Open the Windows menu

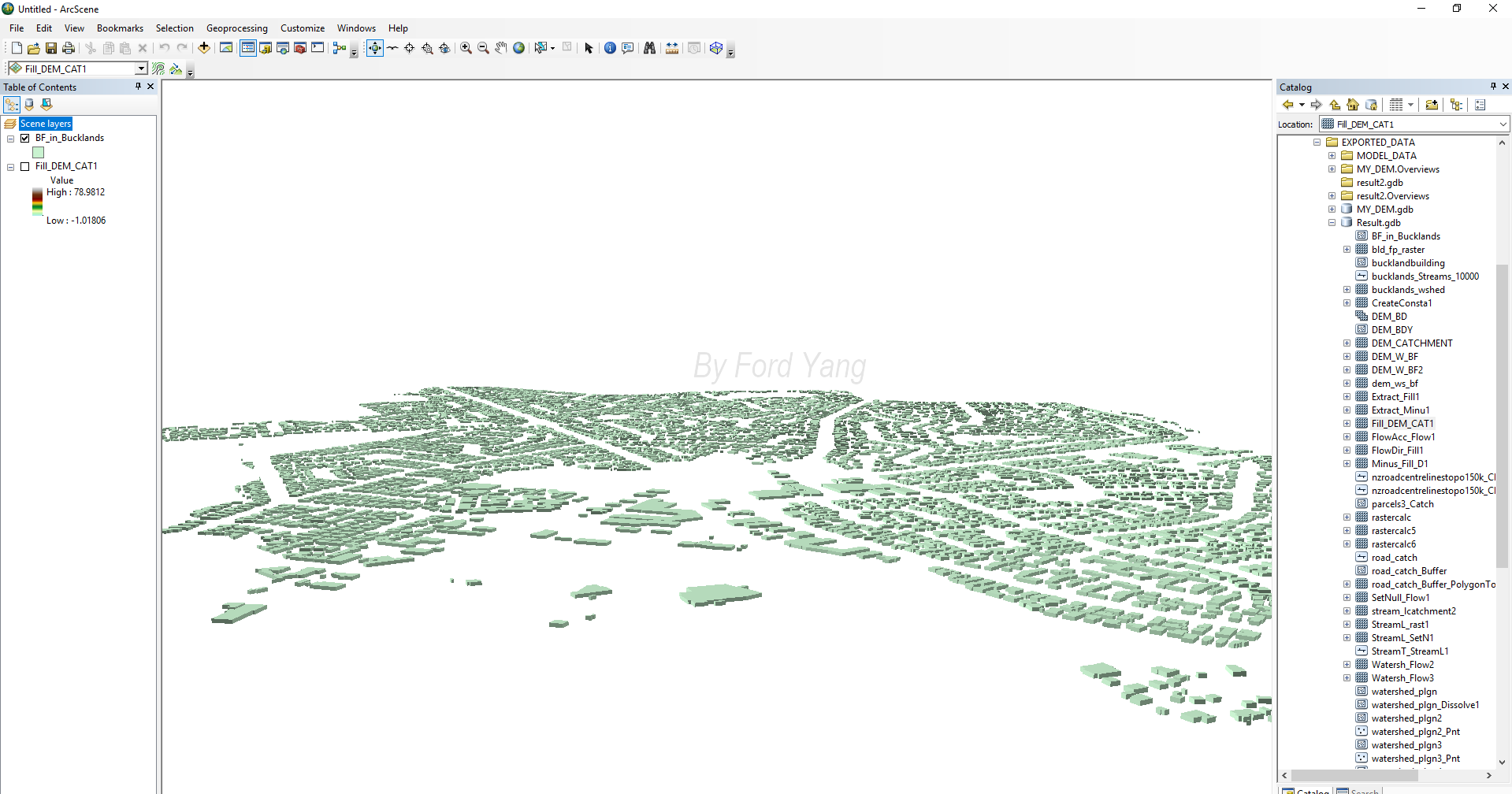356,28
